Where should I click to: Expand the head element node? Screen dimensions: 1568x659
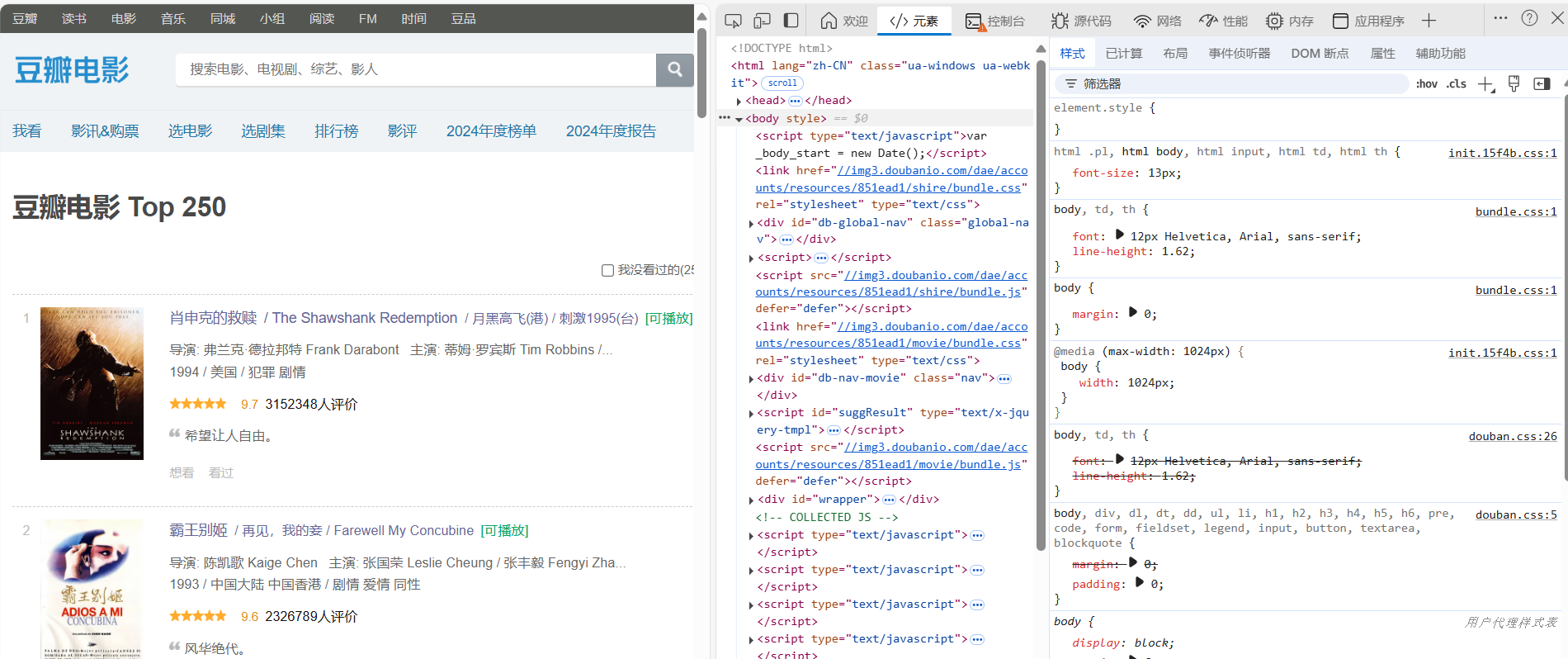[x=739, y=101]
